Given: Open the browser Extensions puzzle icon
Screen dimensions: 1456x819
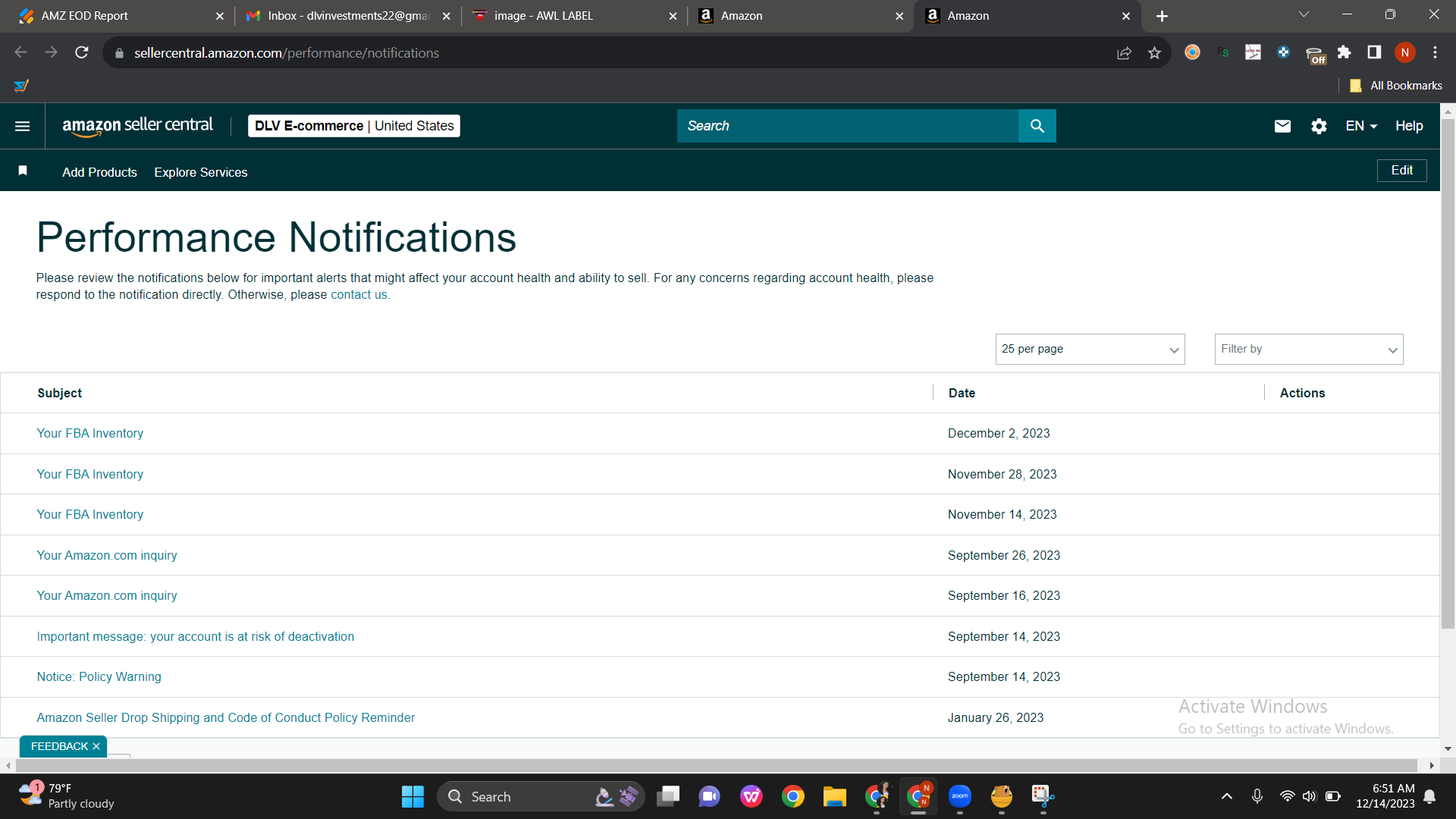Looking at the screenshot, I should [1344, 52].
